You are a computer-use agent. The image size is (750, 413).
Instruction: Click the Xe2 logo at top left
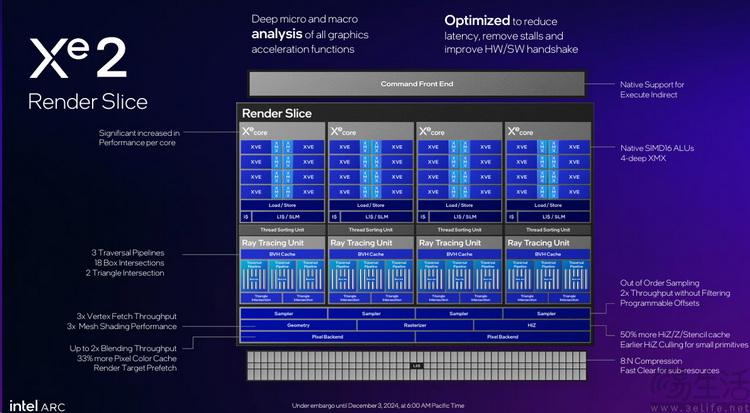78,57
